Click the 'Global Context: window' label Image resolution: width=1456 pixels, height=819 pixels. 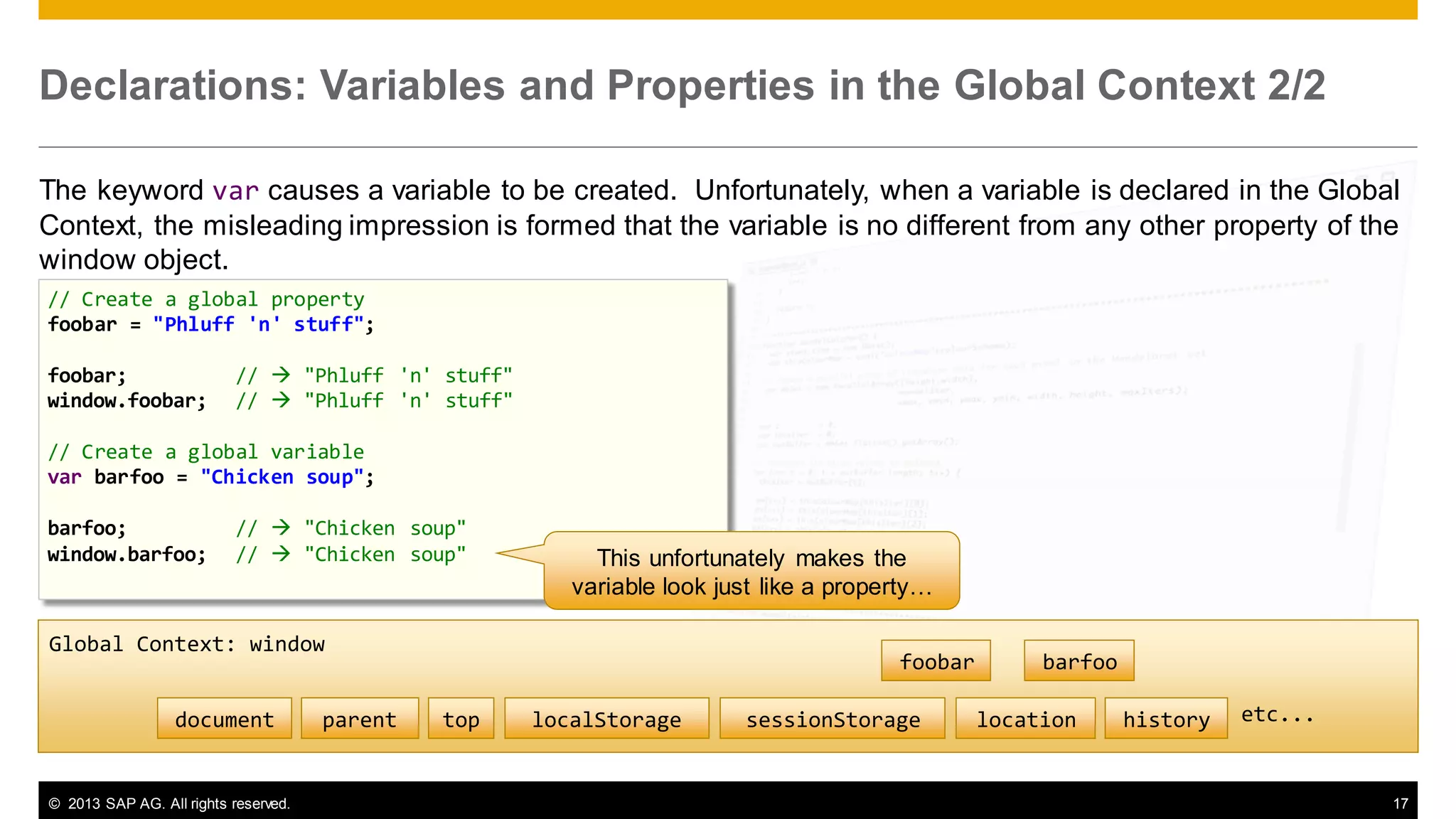186,644
